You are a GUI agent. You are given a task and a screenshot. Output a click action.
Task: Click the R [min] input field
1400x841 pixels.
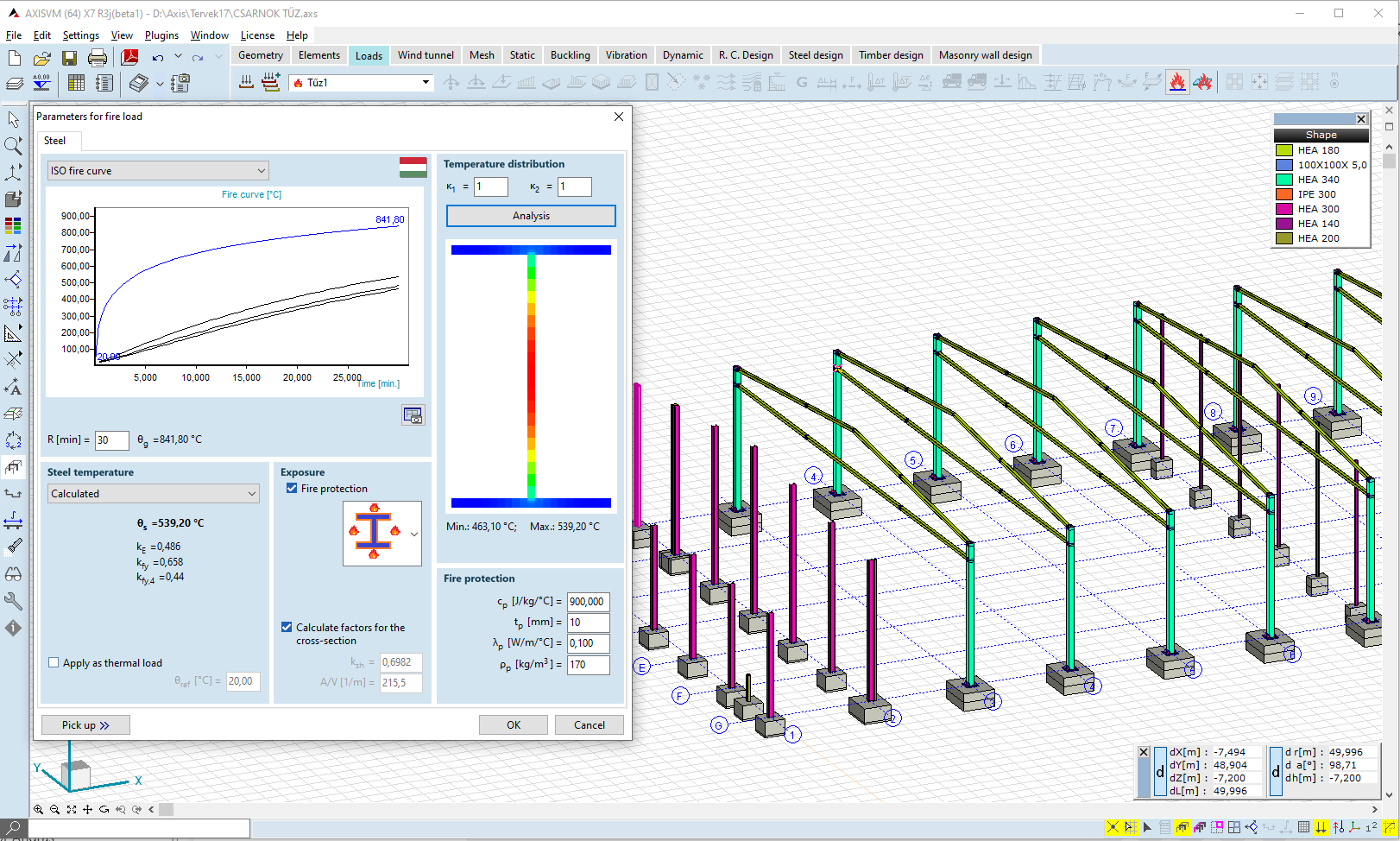click(112, 440)
